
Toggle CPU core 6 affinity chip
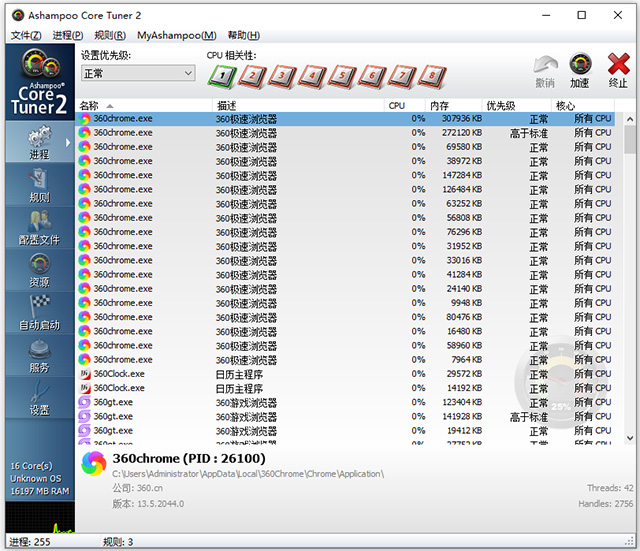pos(372,76)
